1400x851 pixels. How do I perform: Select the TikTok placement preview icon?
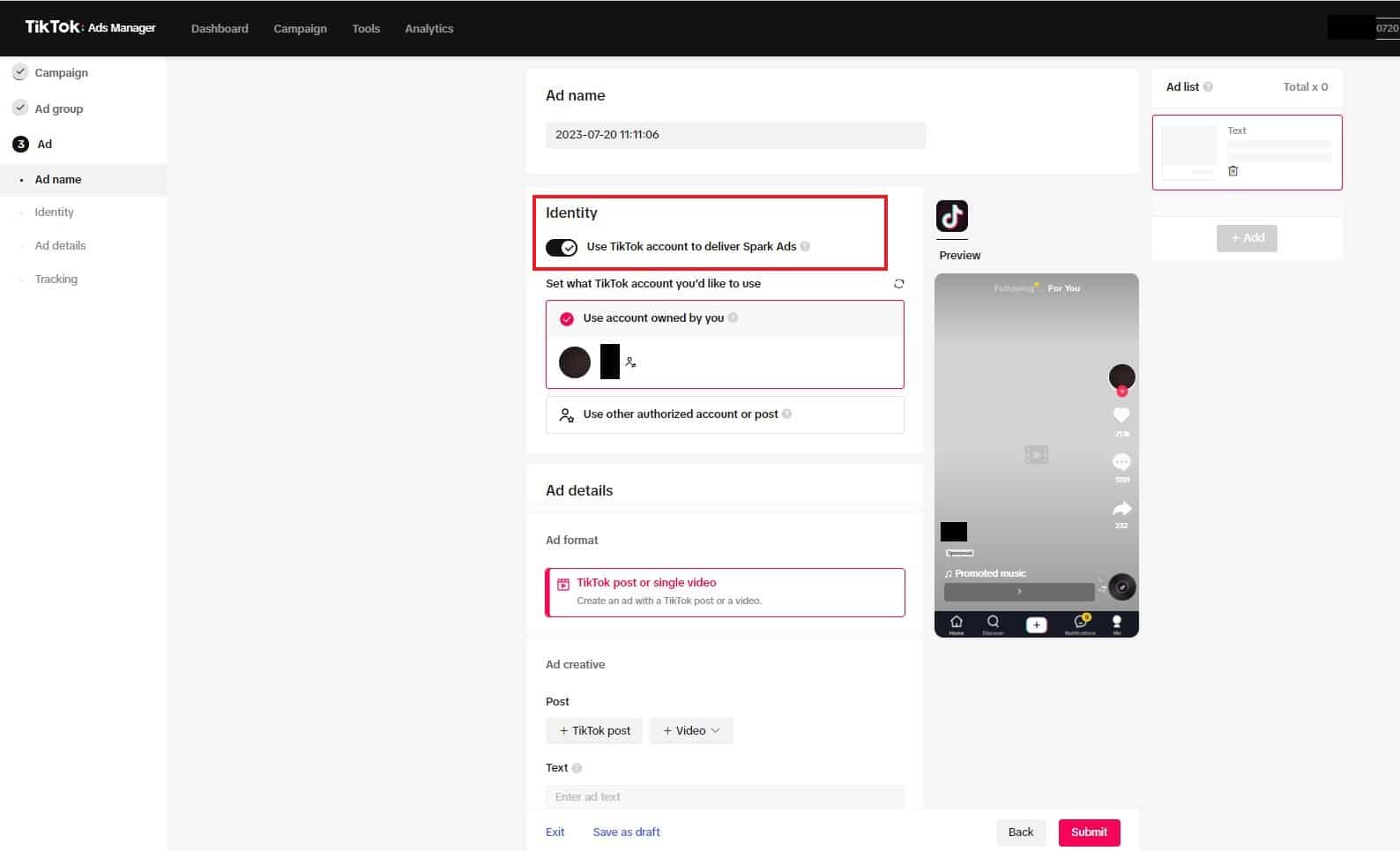click(x=952, y=216)
